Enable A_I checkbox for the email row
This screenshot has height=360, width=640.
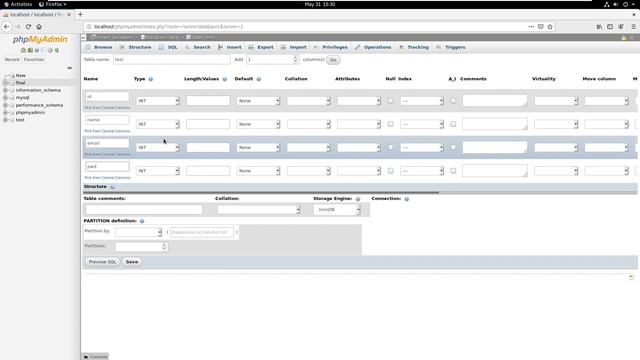[453, 147]
